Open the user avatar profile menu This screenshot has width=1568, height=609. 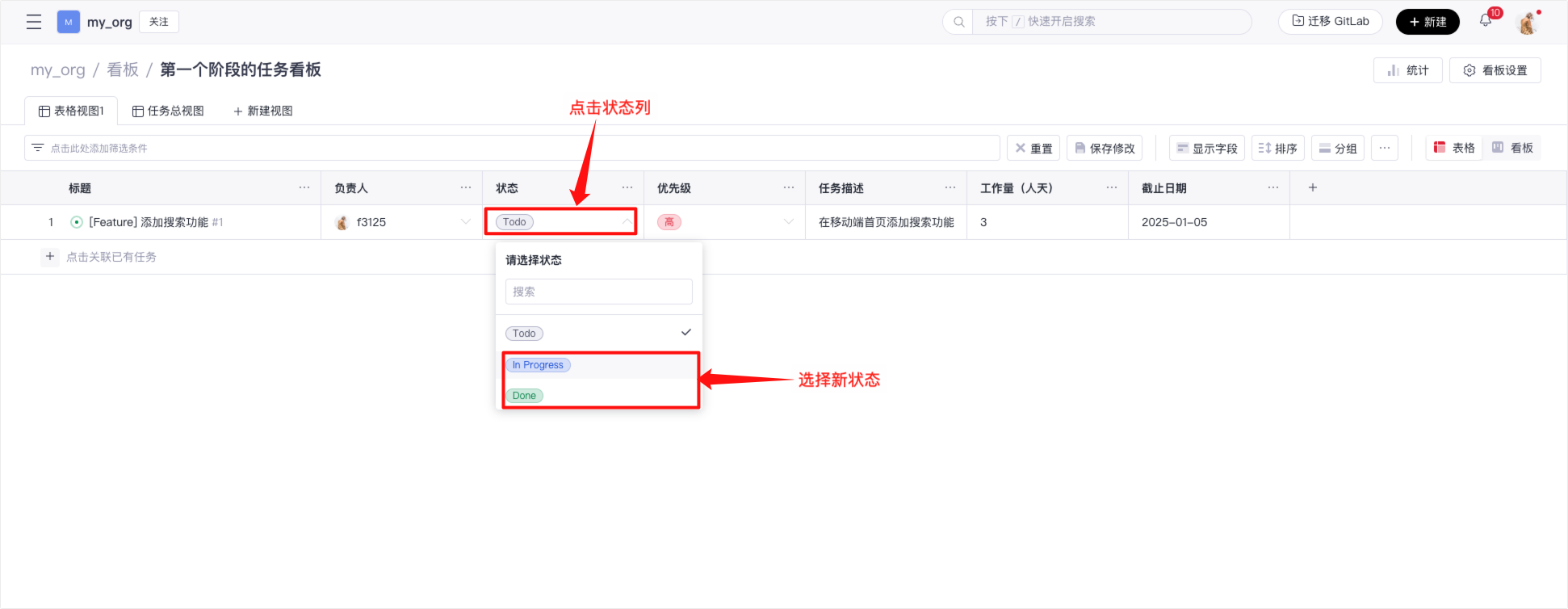pos(1527,23)
